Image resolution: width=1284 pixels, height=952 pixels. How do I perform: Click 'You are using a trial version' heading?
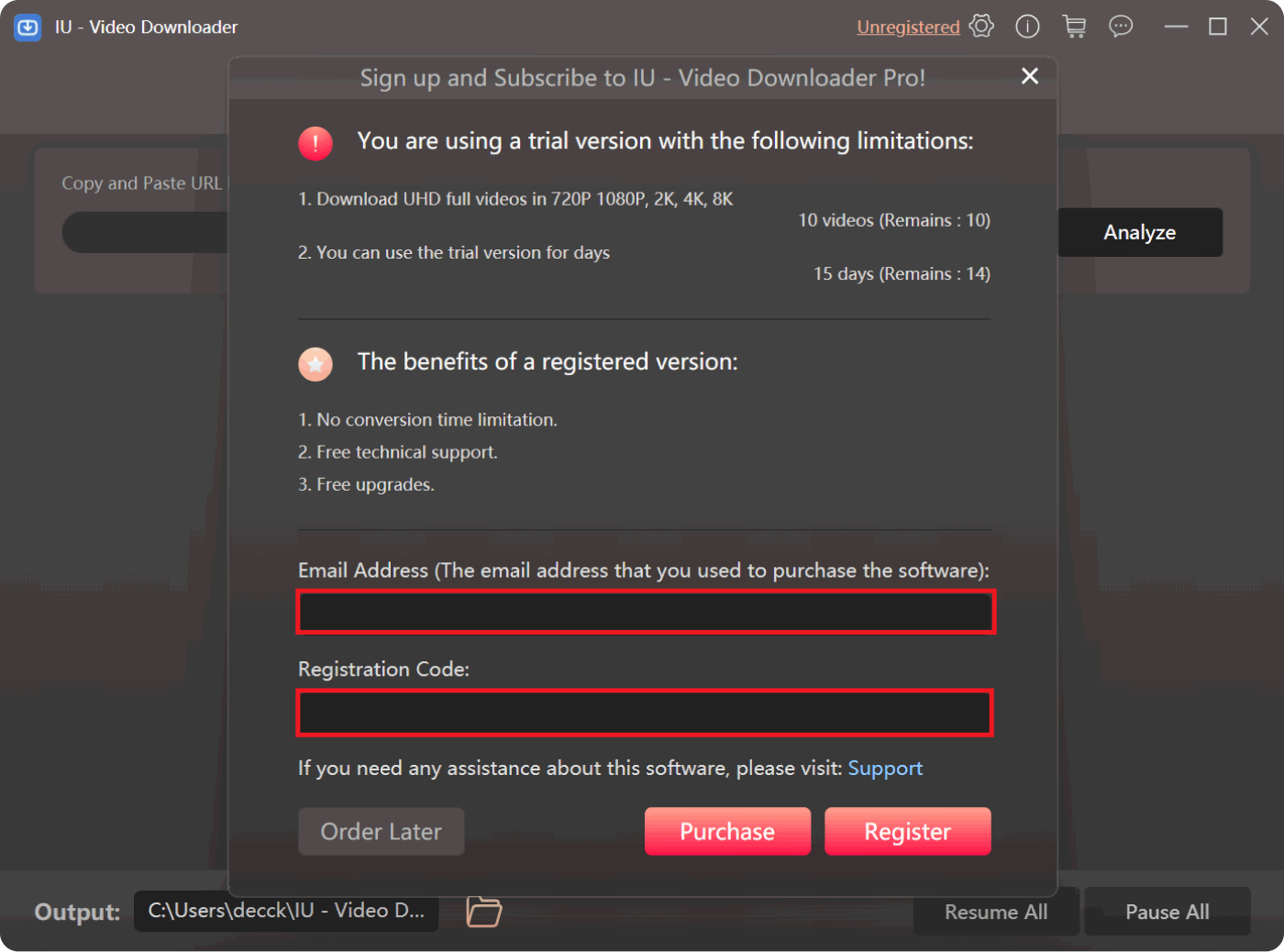[665, 141]
